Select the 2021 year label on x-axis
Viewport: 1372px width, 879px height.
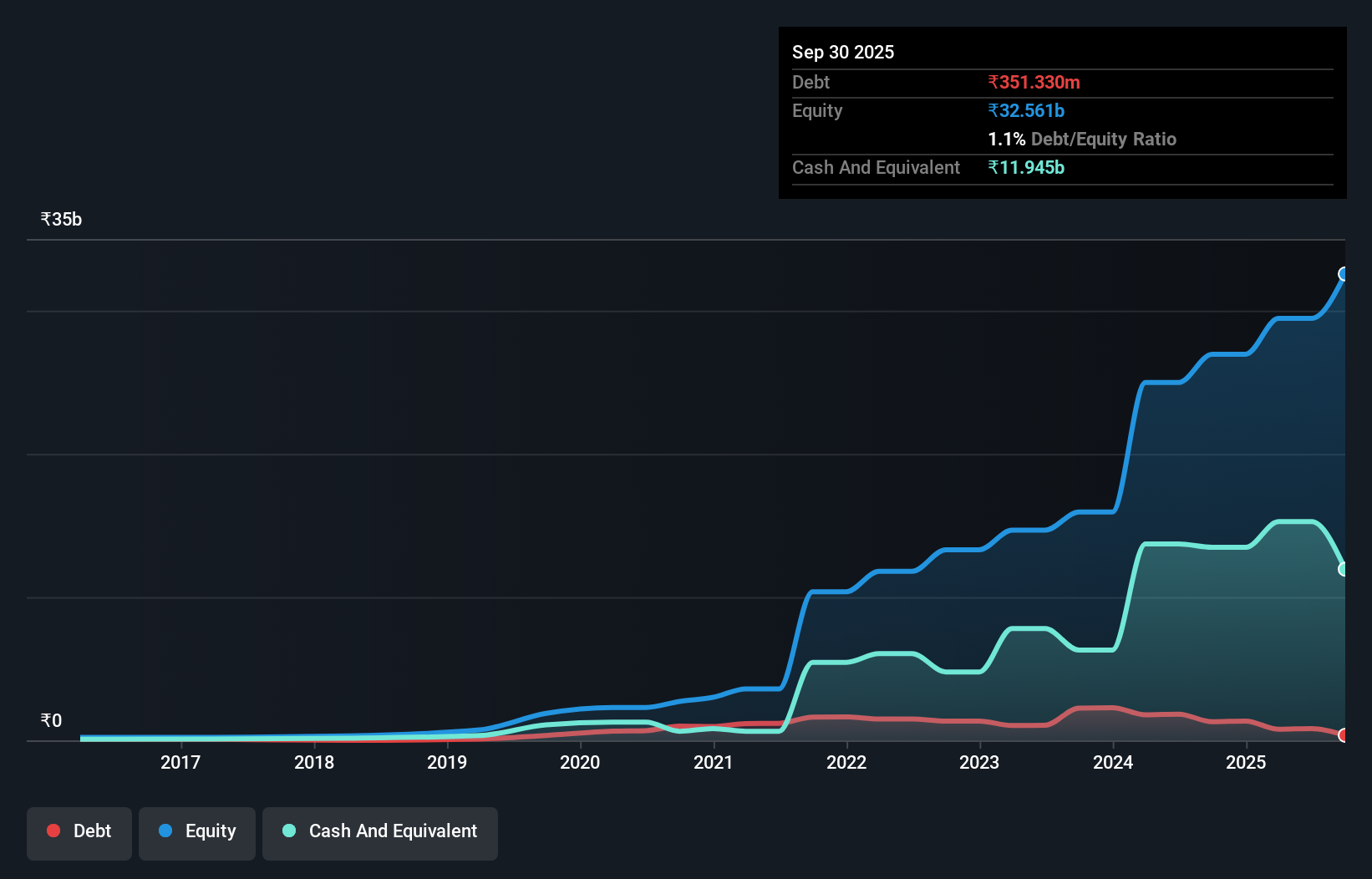(713, 762)
